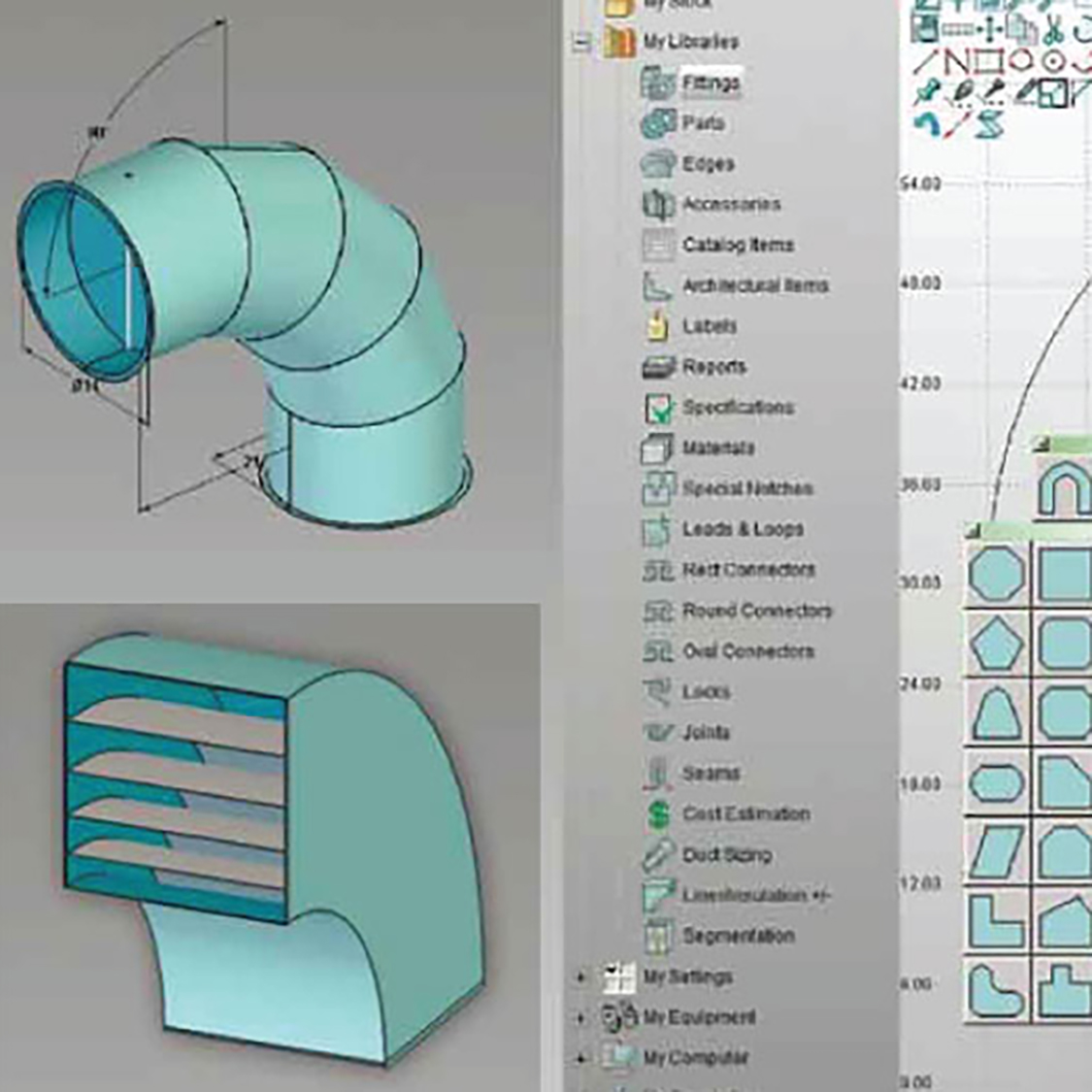This screenshot has height=1092, width=1092.
Task: Open Round Connectors library
Action: click(x=737, y=611)
